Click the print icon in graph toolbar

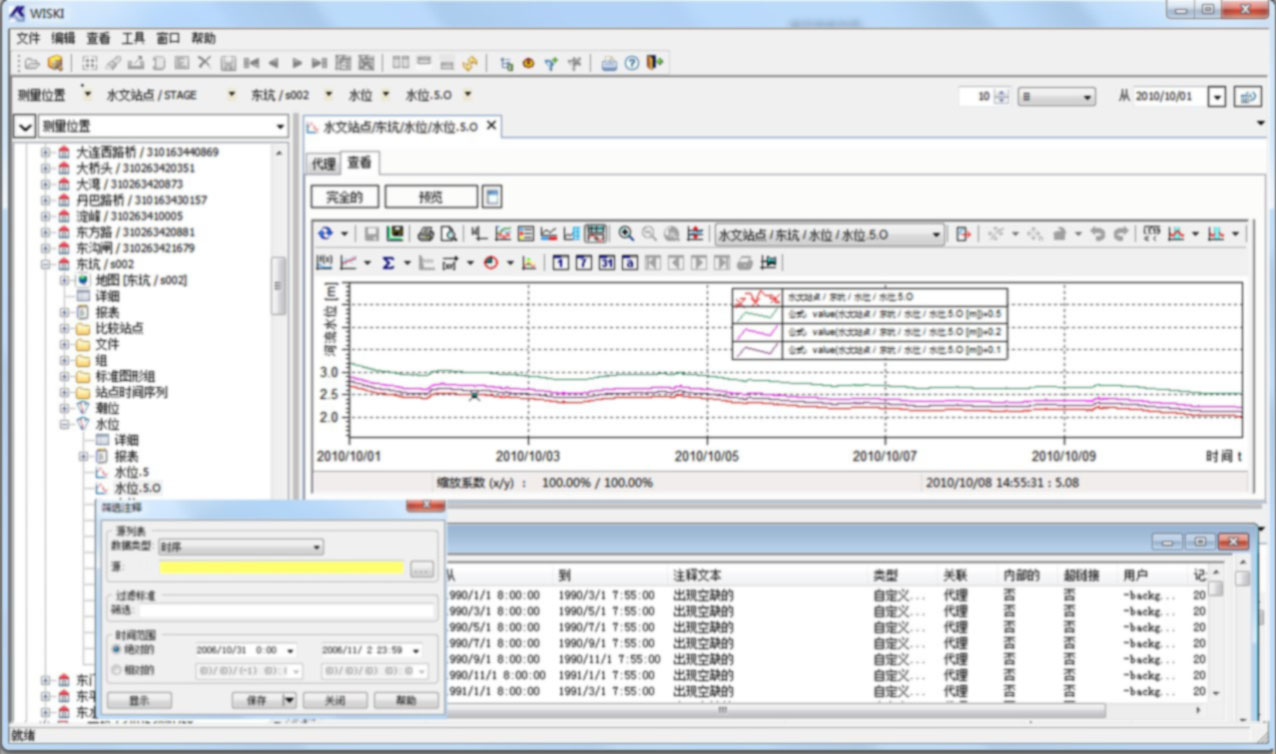point(425,234)
